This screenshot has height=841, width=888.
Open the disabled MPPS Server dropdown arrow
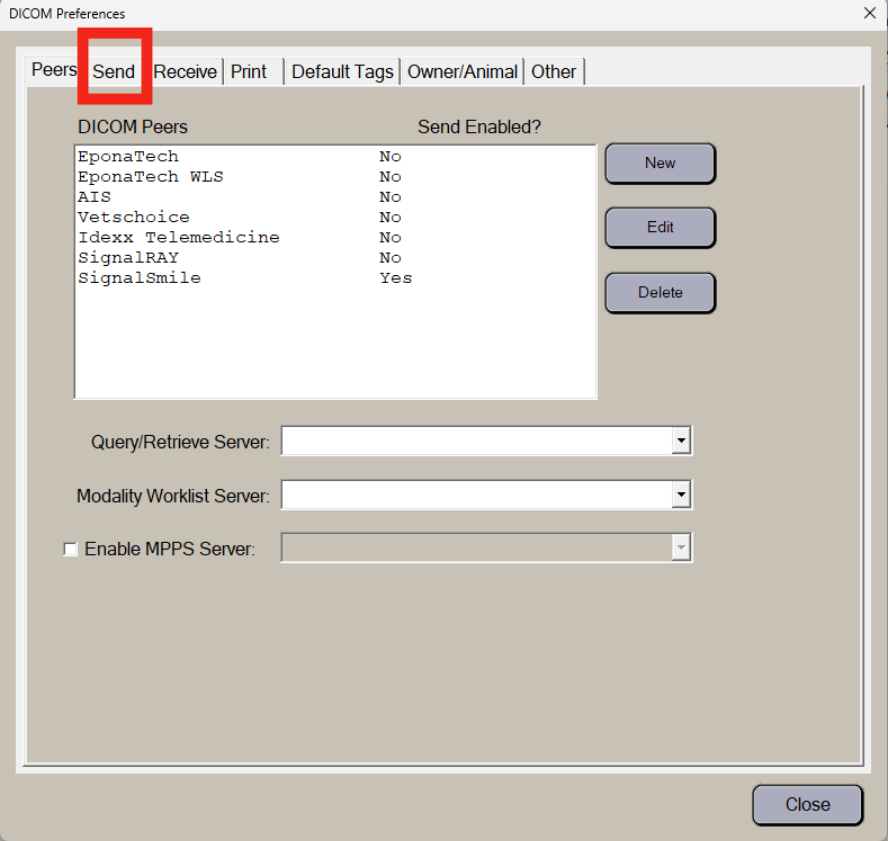(x=681, y=548)
